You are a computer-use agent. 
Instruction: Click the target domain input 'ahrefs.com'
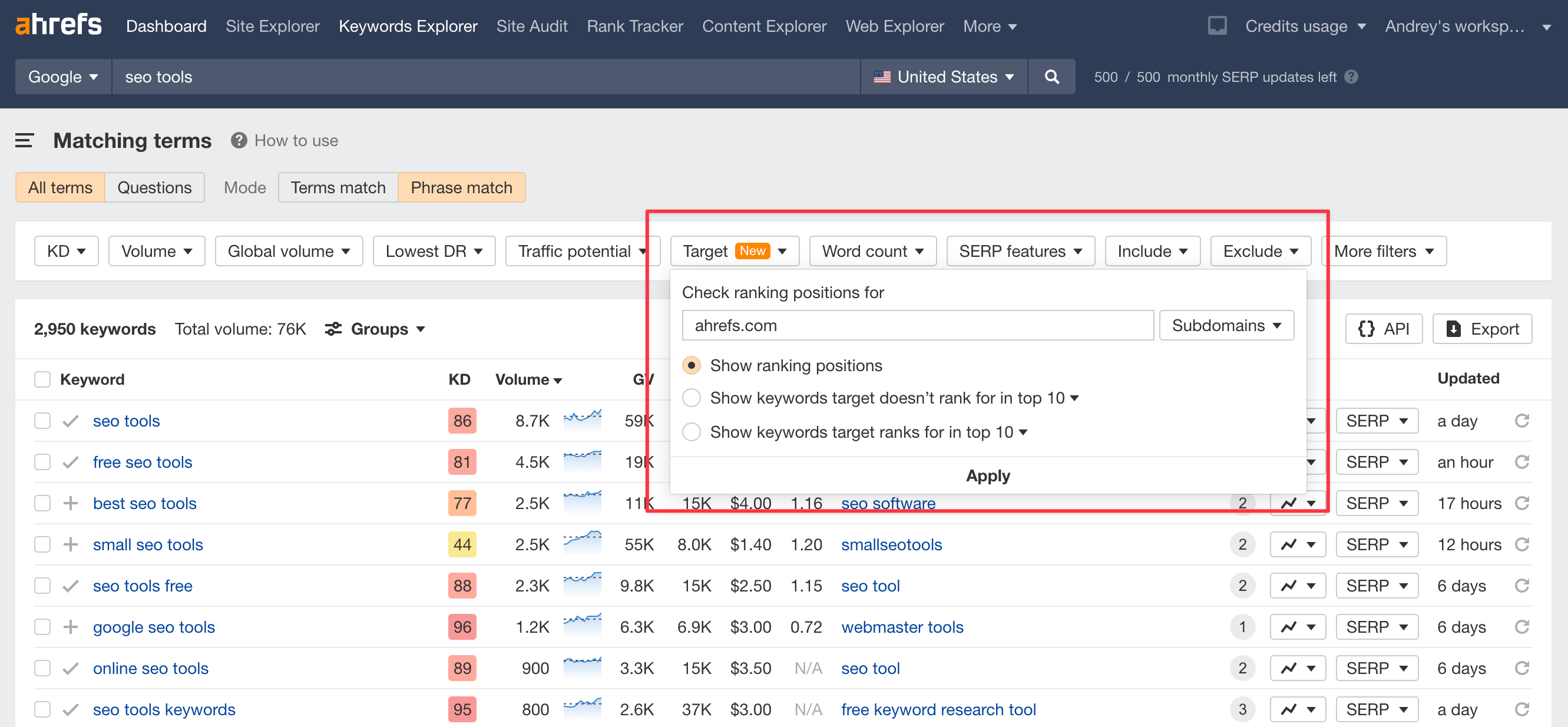coord(917,325)
